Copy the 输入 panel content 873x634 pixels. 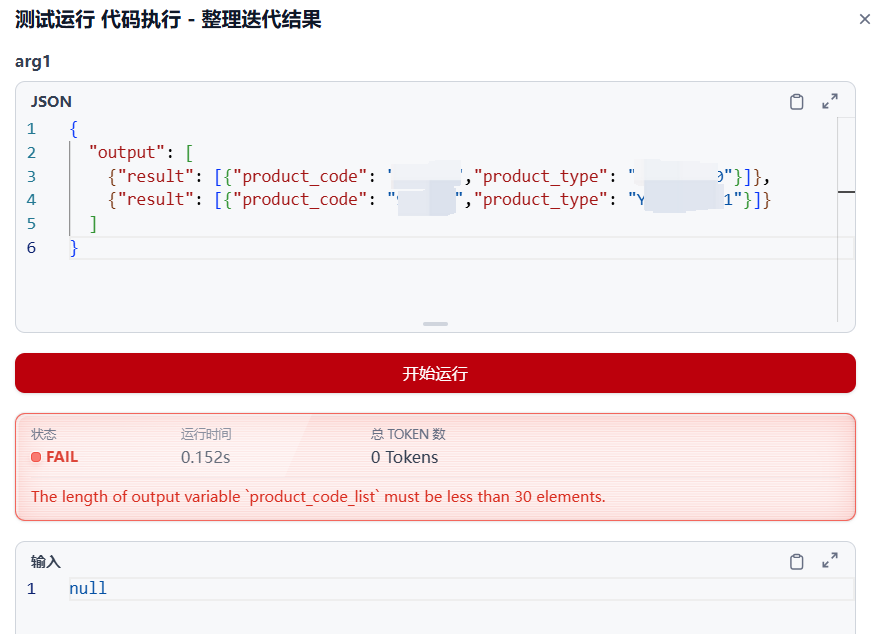(797, 561)
